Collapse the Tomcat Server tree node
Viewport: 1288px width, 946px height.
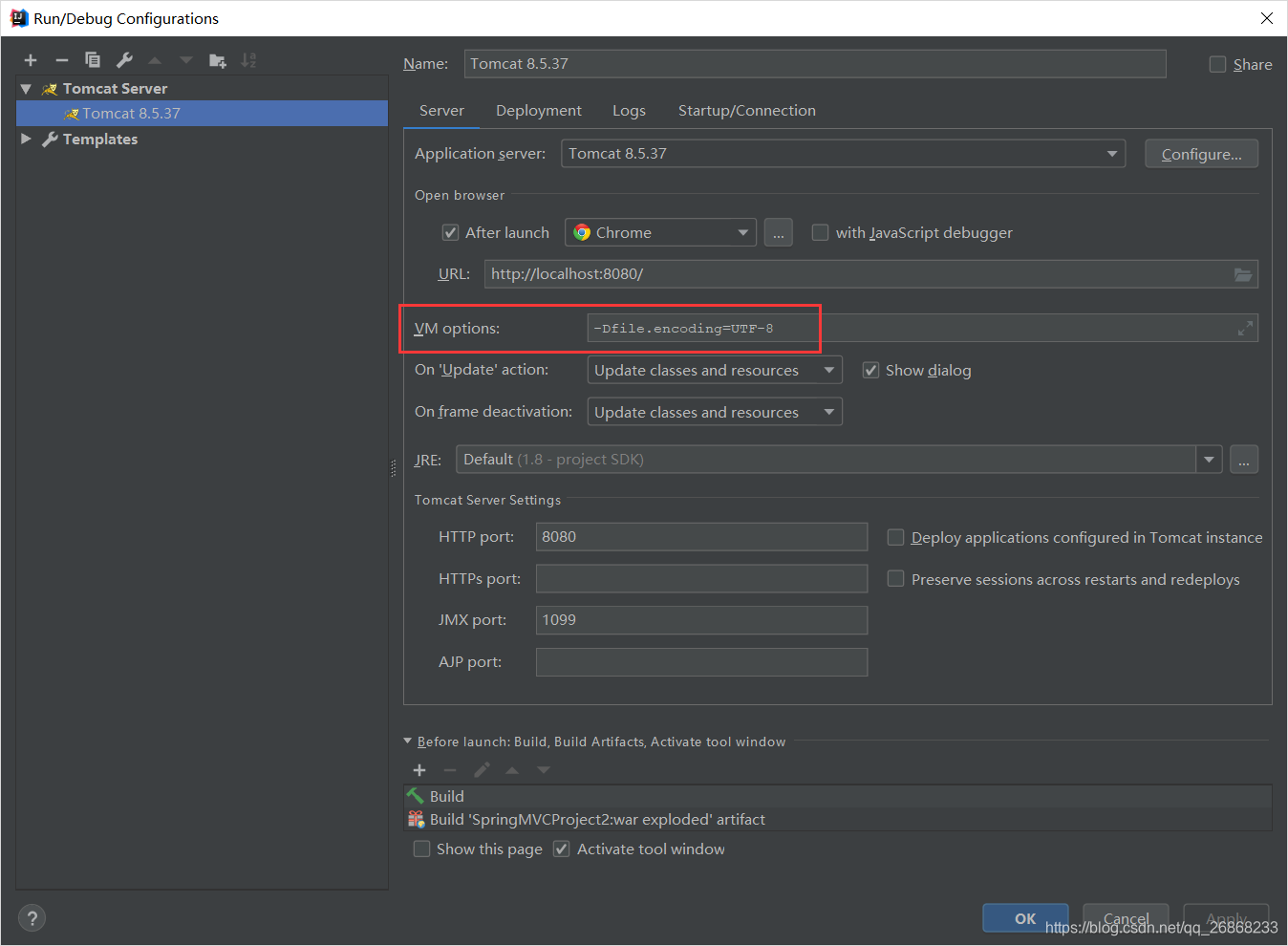pyautogui.click(x=26, y=89)
